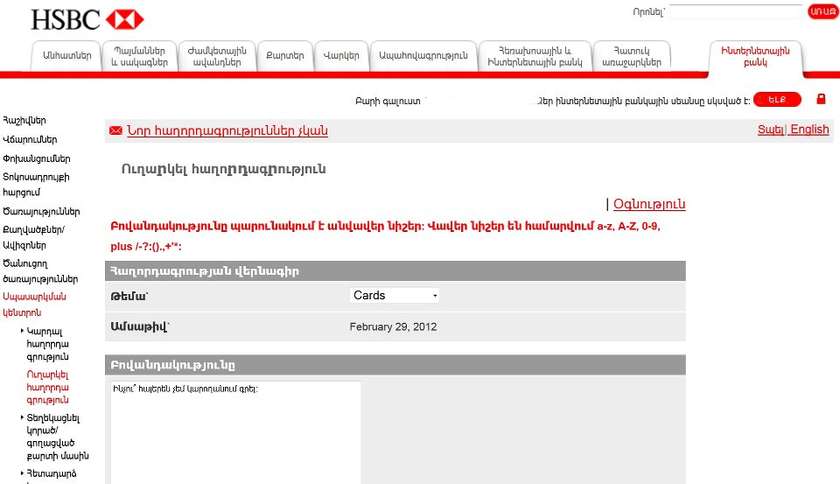Open the Նոր հաղորդագրություններ չկան link
Image resolution: width=840 pixels, height=484 pixels.
(227, 131)
